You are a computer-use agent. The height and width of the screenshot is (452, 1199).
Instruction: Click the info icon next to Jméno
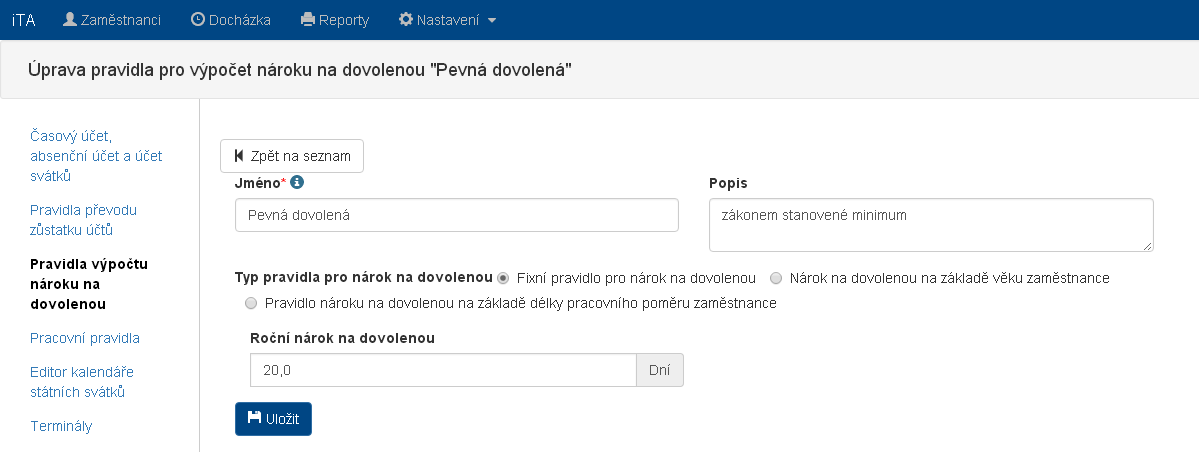[x=297, y=183]
